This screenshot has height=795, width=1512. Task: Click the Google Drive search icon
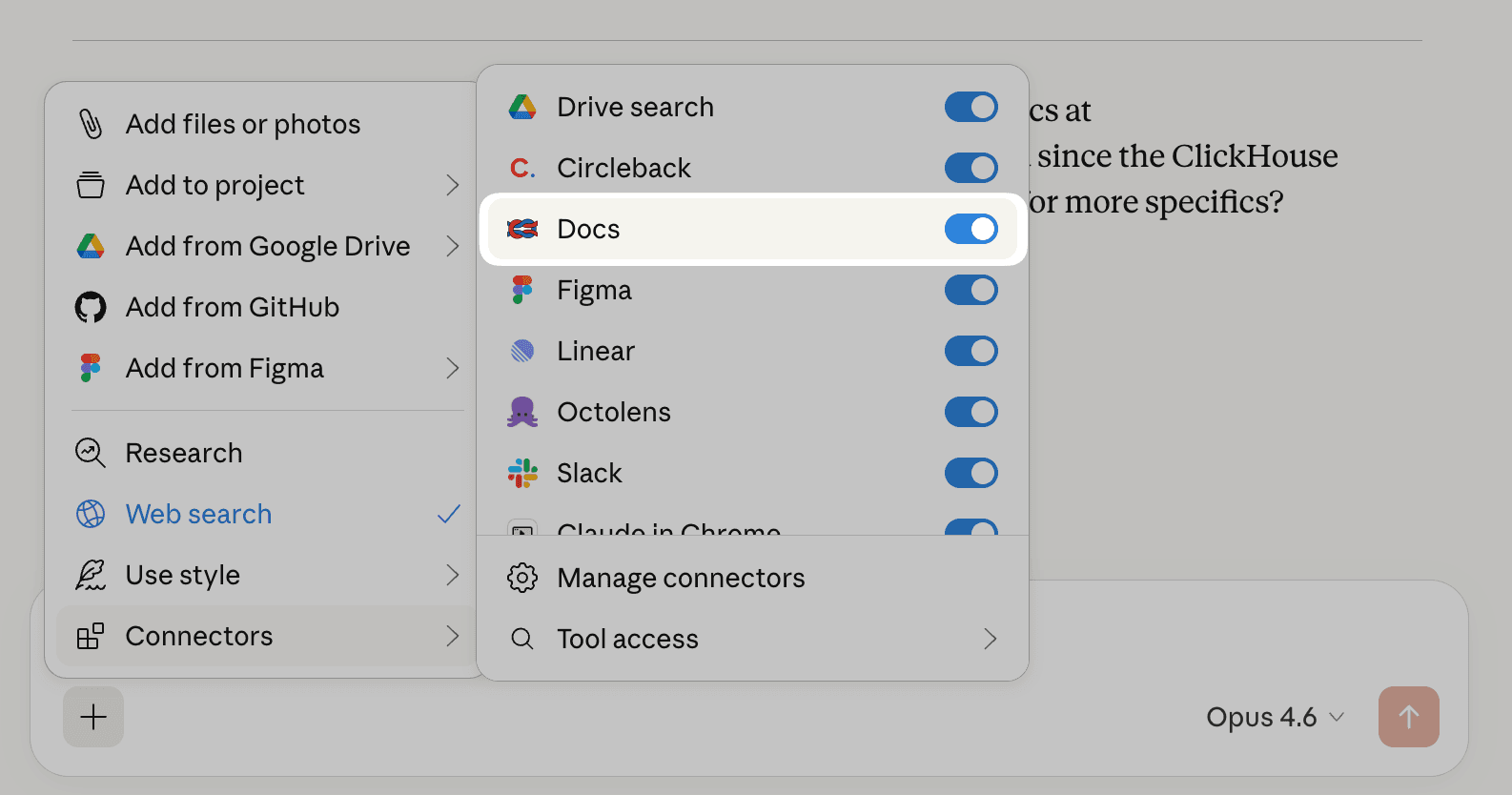(522, 107)
